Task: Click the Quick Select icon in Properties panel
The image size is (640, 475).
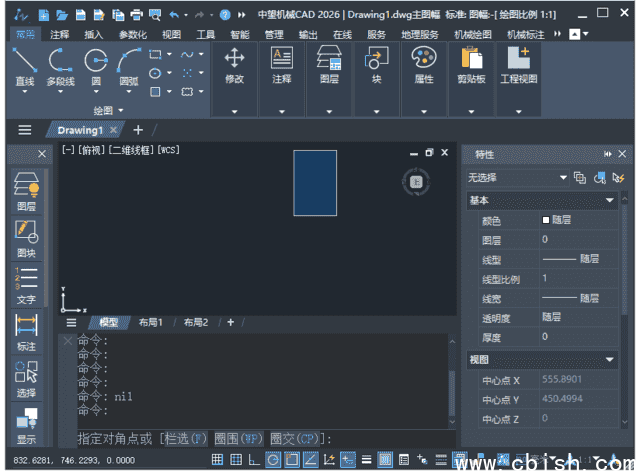Action: coord(618,178)
